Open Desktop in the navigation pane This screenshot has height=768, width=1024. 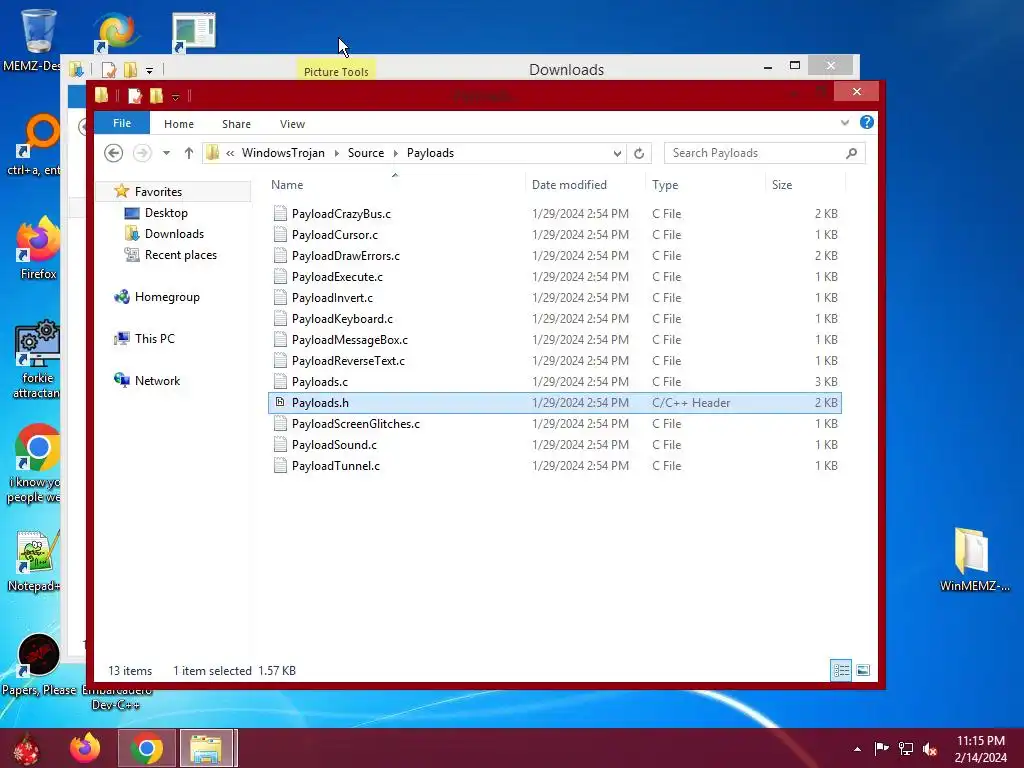(166, 213)
